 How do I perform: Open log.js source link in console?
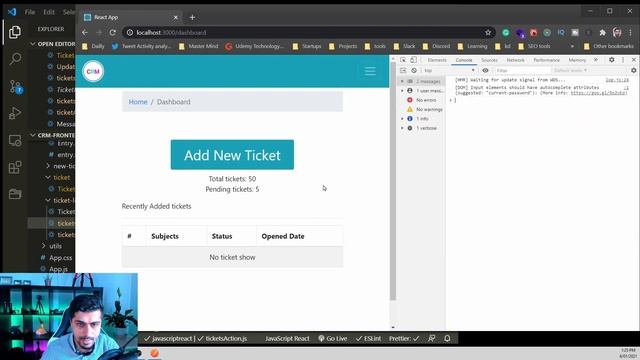pos(617,80)
